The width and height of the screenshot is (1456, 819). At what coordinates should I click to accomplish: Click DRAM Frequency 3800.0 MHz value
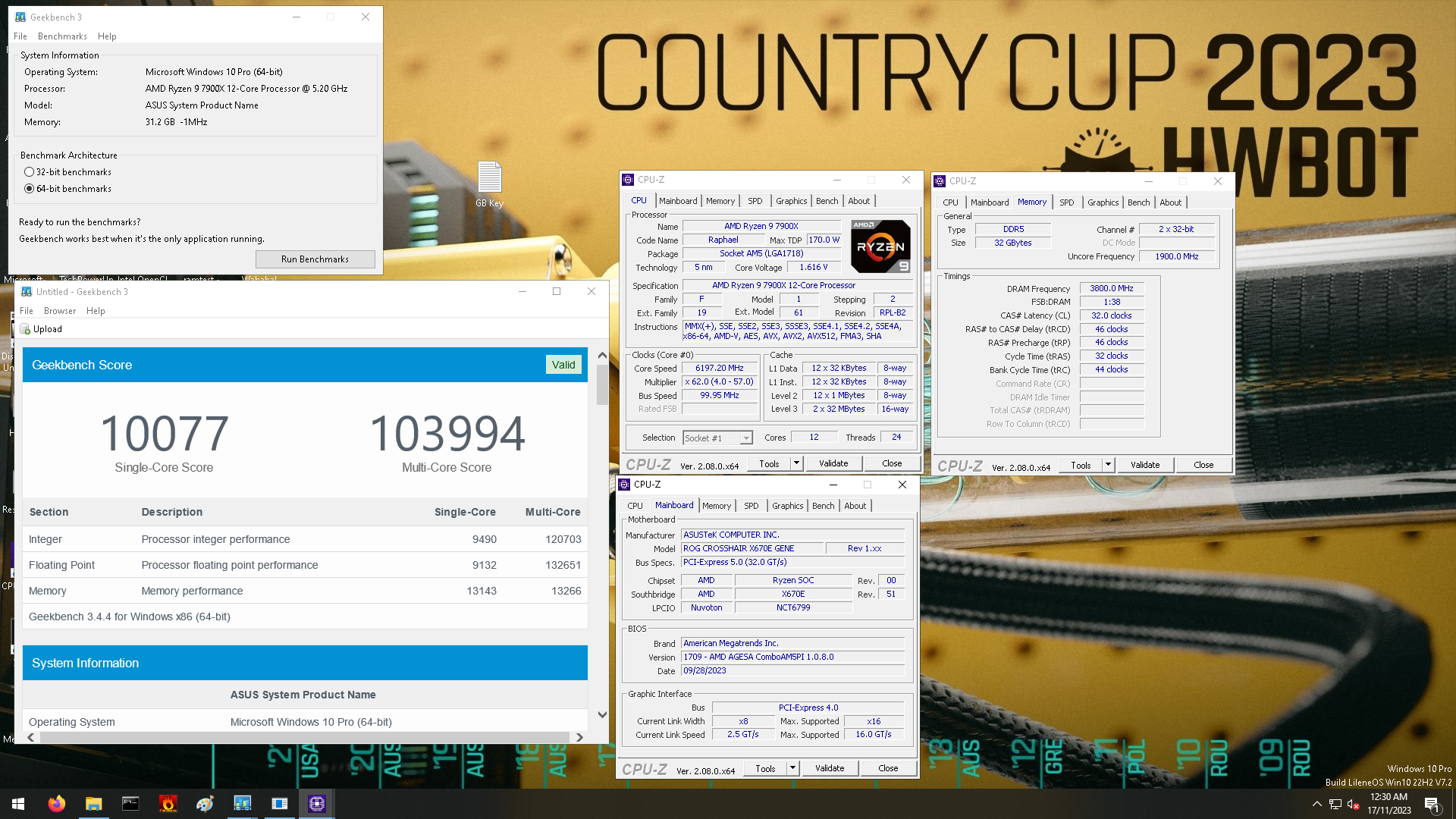click(x=1111, y=288)
